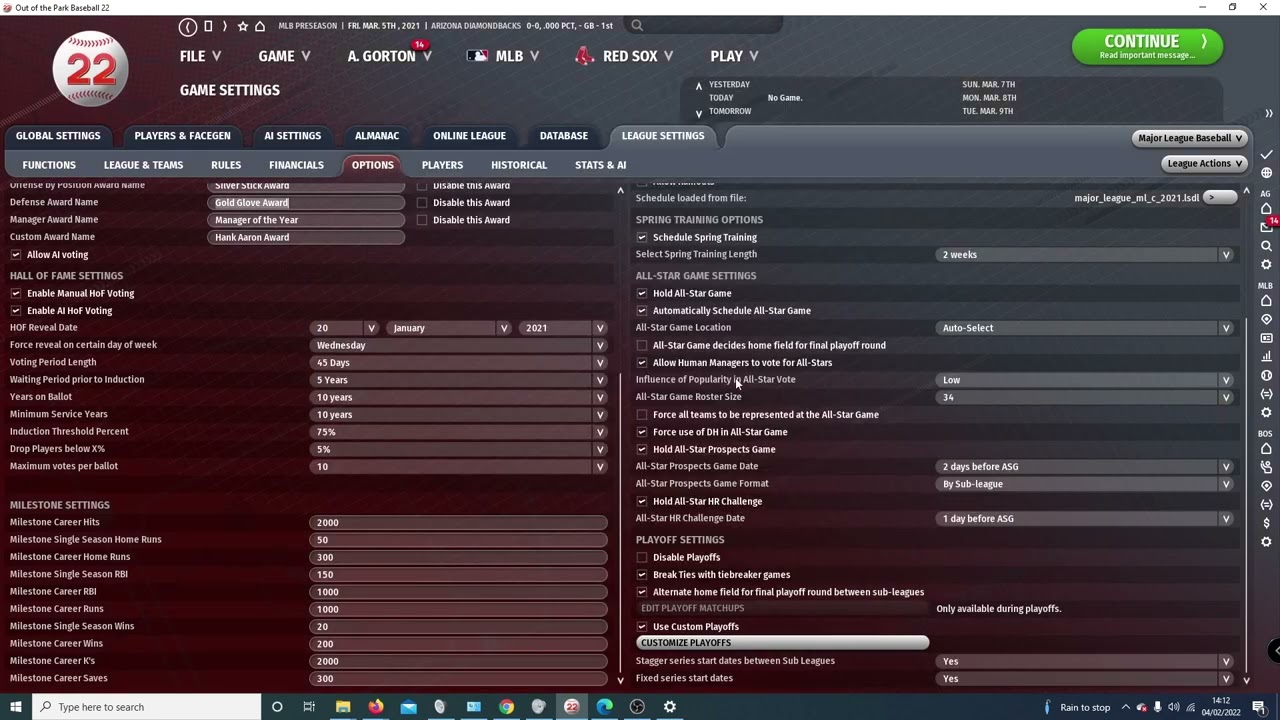Viewport: 1280px width, 720px height.
Task: Open the magnifier search icon in top bar
Action: coord(637,26)
